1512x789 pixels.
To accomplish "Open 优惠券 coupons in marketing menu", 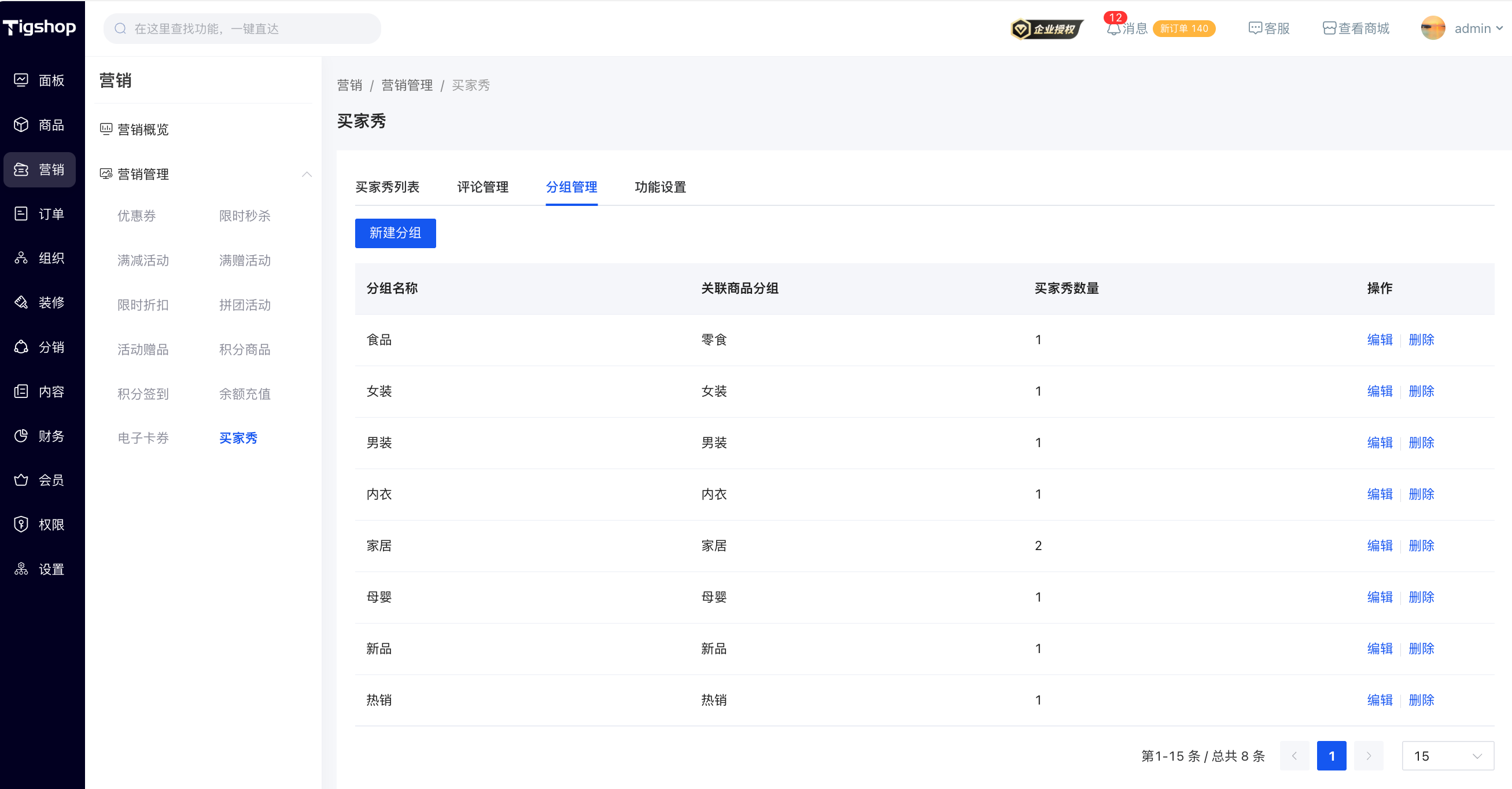I will tap(136, 216).
